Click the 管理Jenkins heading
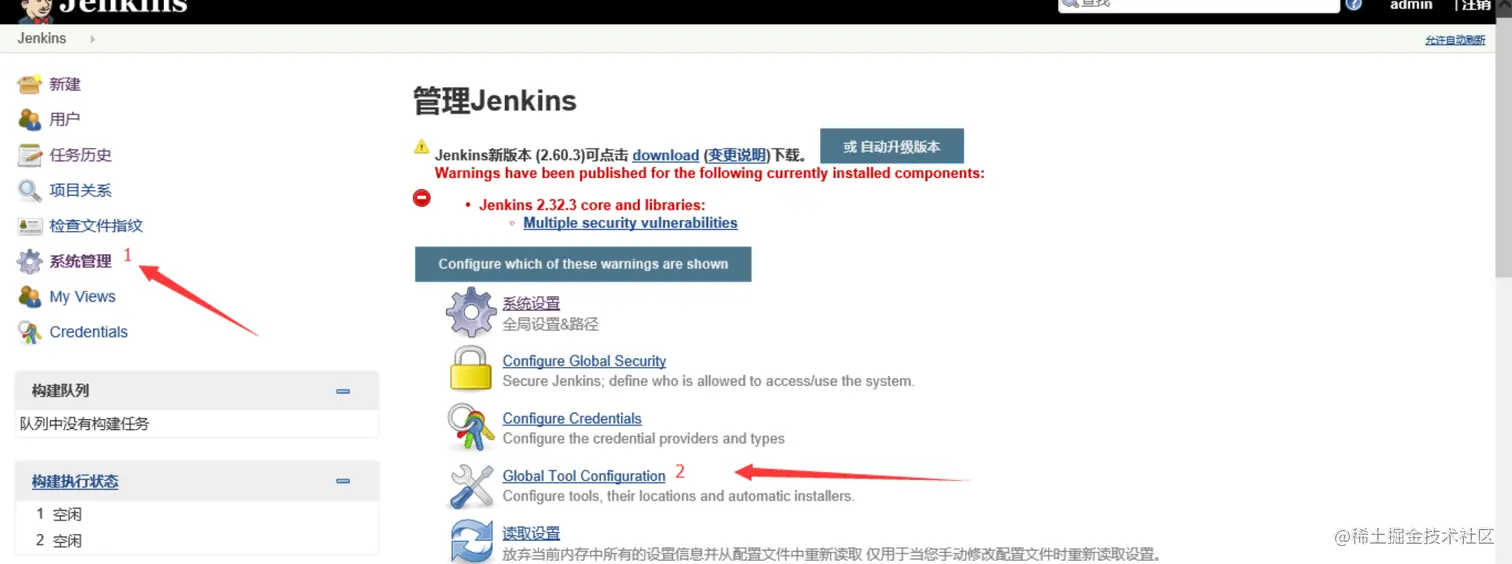The image size is (1512, 564). [x=495, y=101]
